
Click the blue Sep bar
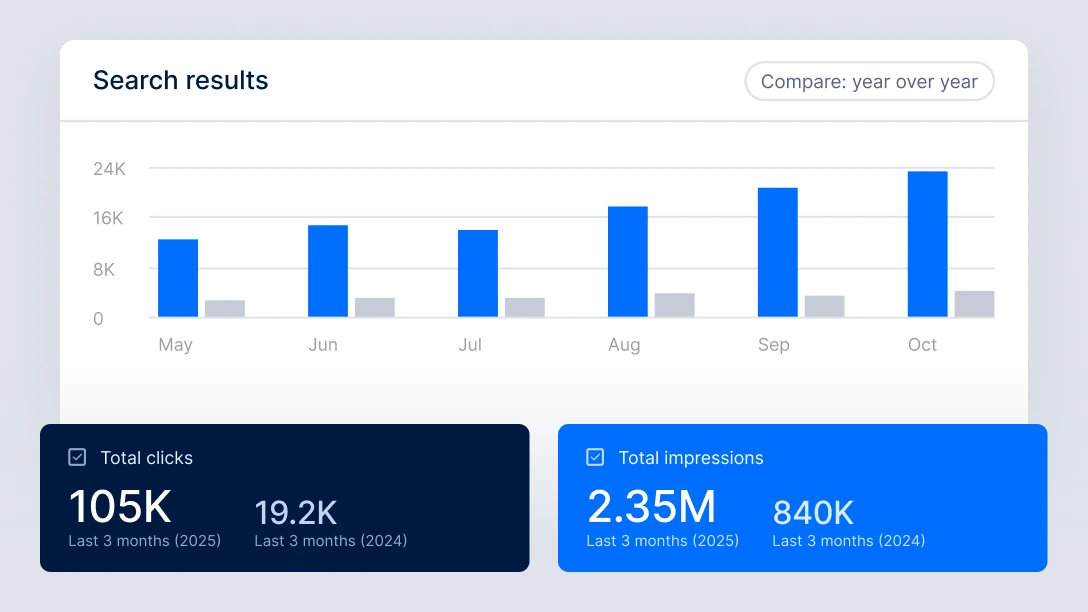click(778, 253)
